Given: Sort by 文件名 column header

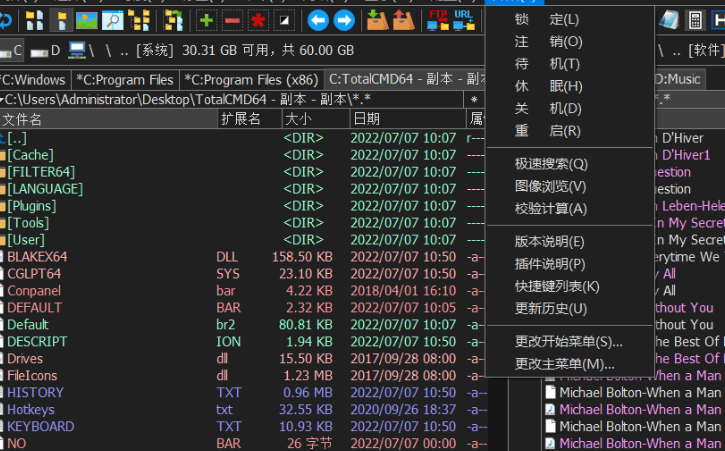Looking at the screenshot, I should 109,119.
